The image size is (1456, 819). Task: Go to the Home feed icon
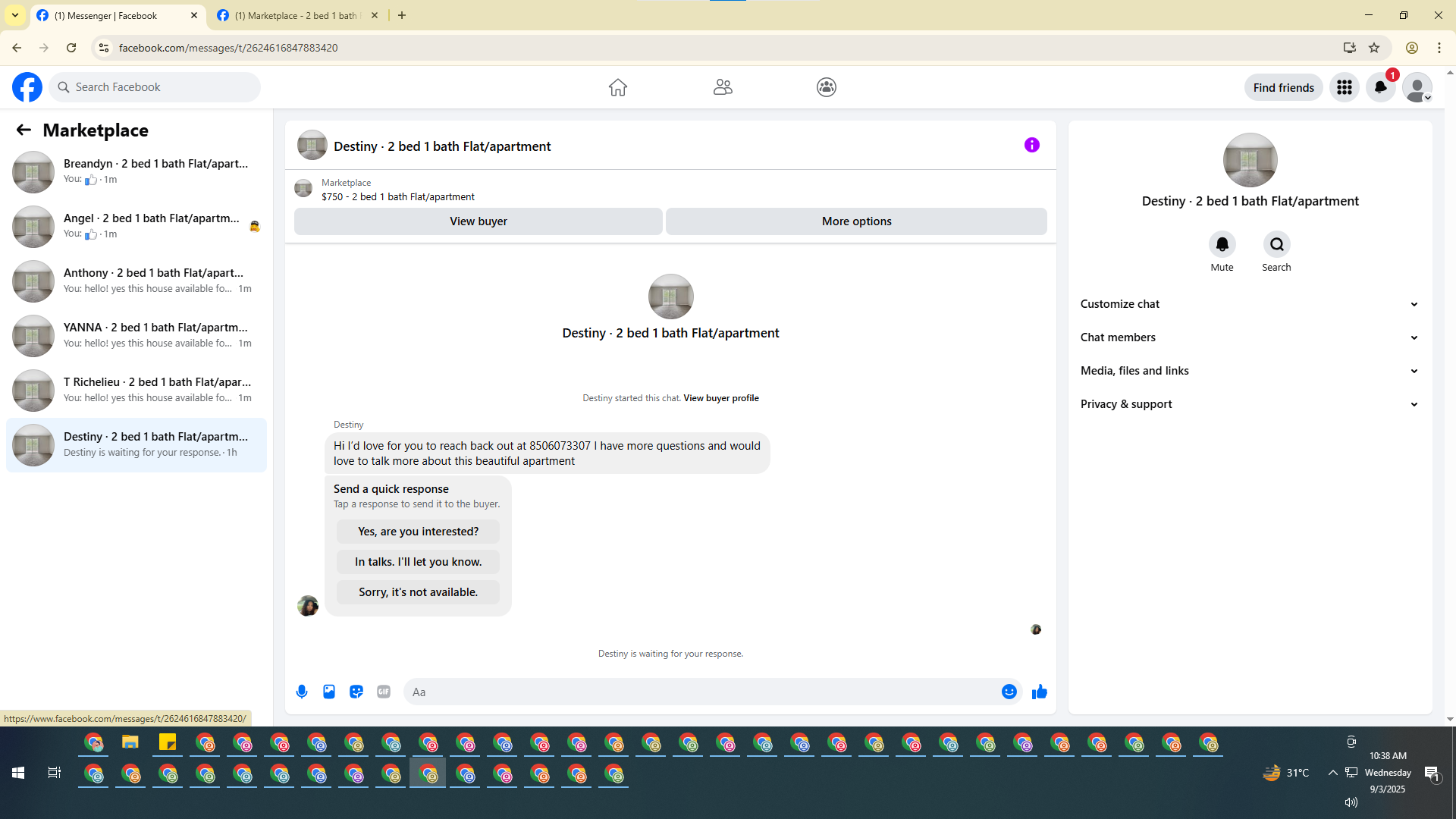(618, 87)
